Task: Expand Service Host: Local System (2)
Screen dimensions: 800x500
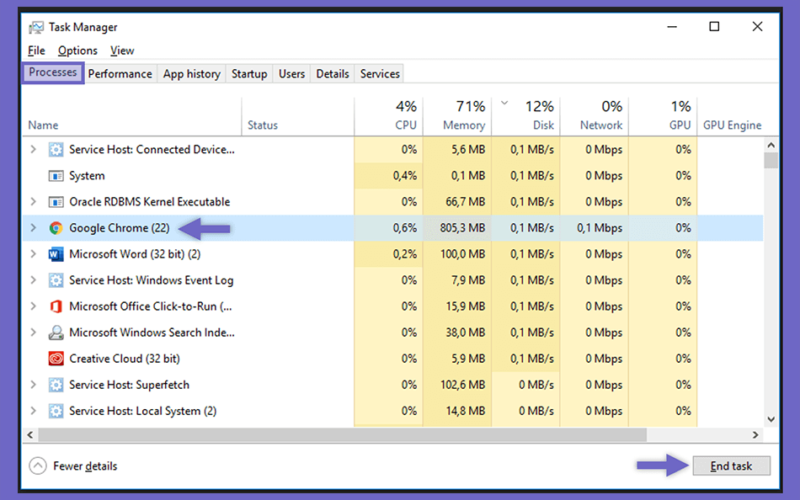Action: tap(33, 411)
